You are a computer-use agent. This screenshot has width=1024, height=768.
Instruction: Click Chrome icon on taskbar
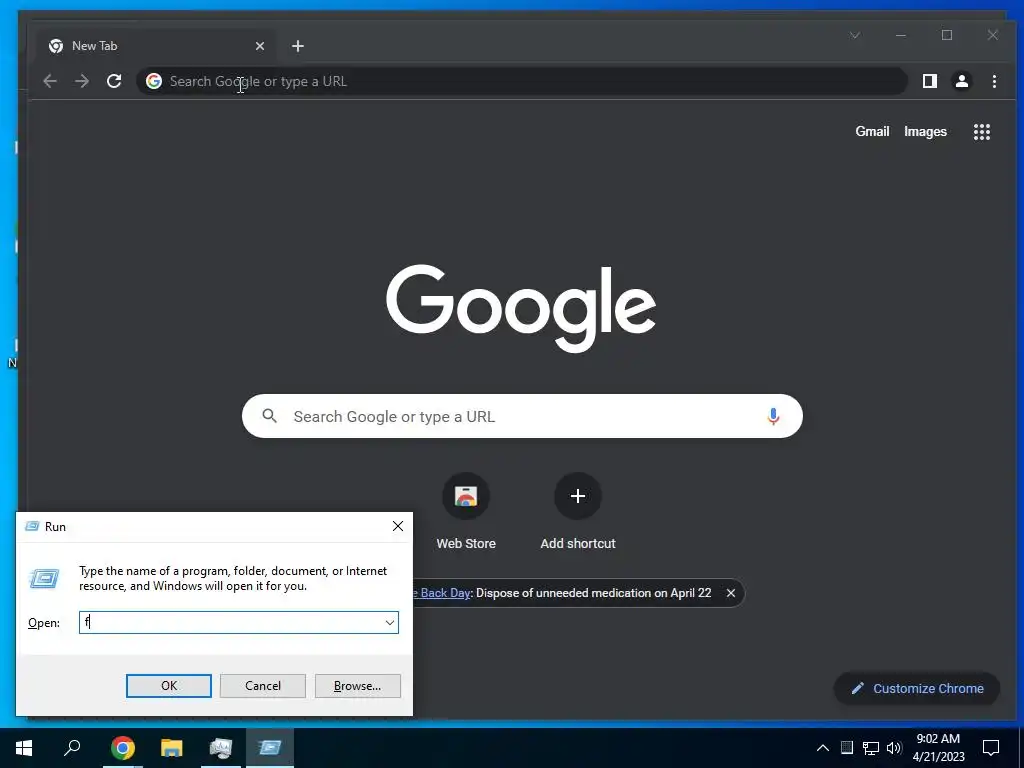tap(123, 748)
